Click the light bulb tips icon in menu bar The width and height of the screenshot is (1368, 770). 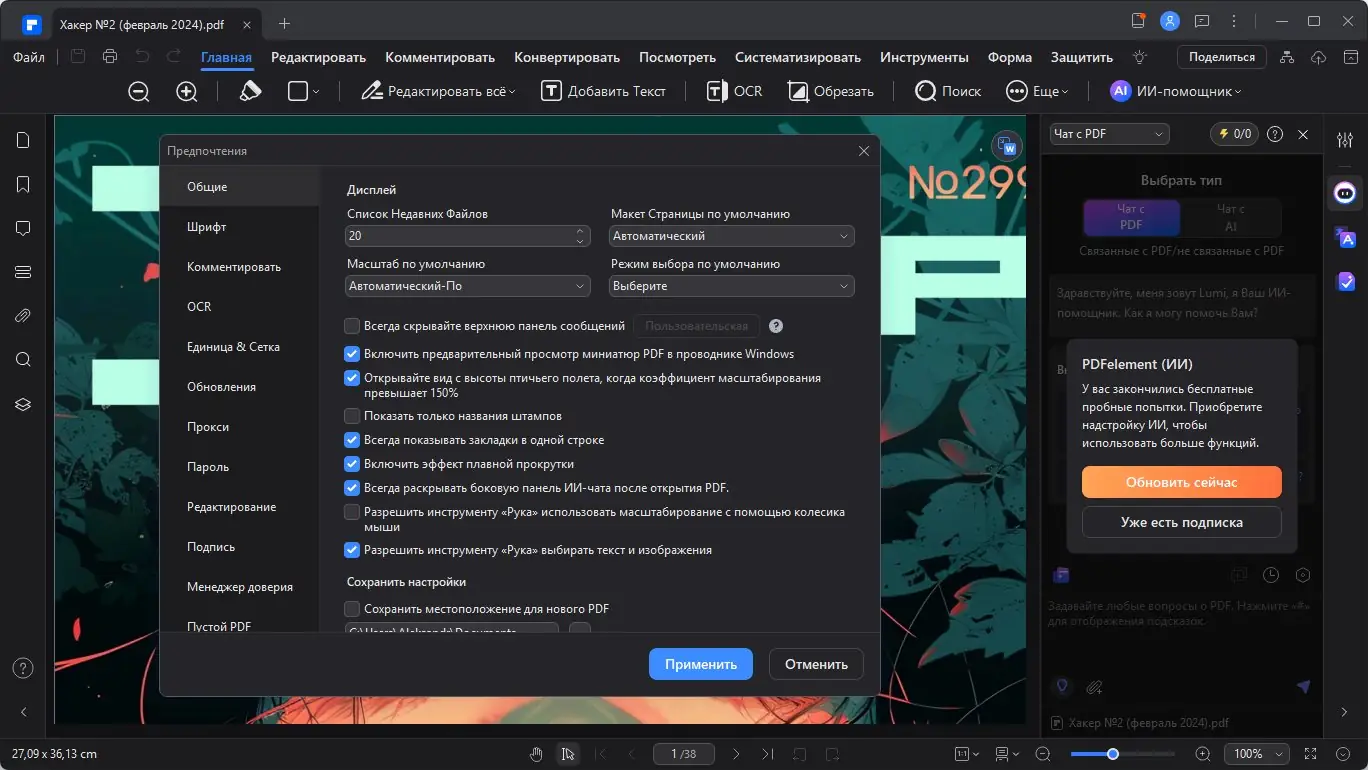pyautogui.click(x=1139, y=57)
